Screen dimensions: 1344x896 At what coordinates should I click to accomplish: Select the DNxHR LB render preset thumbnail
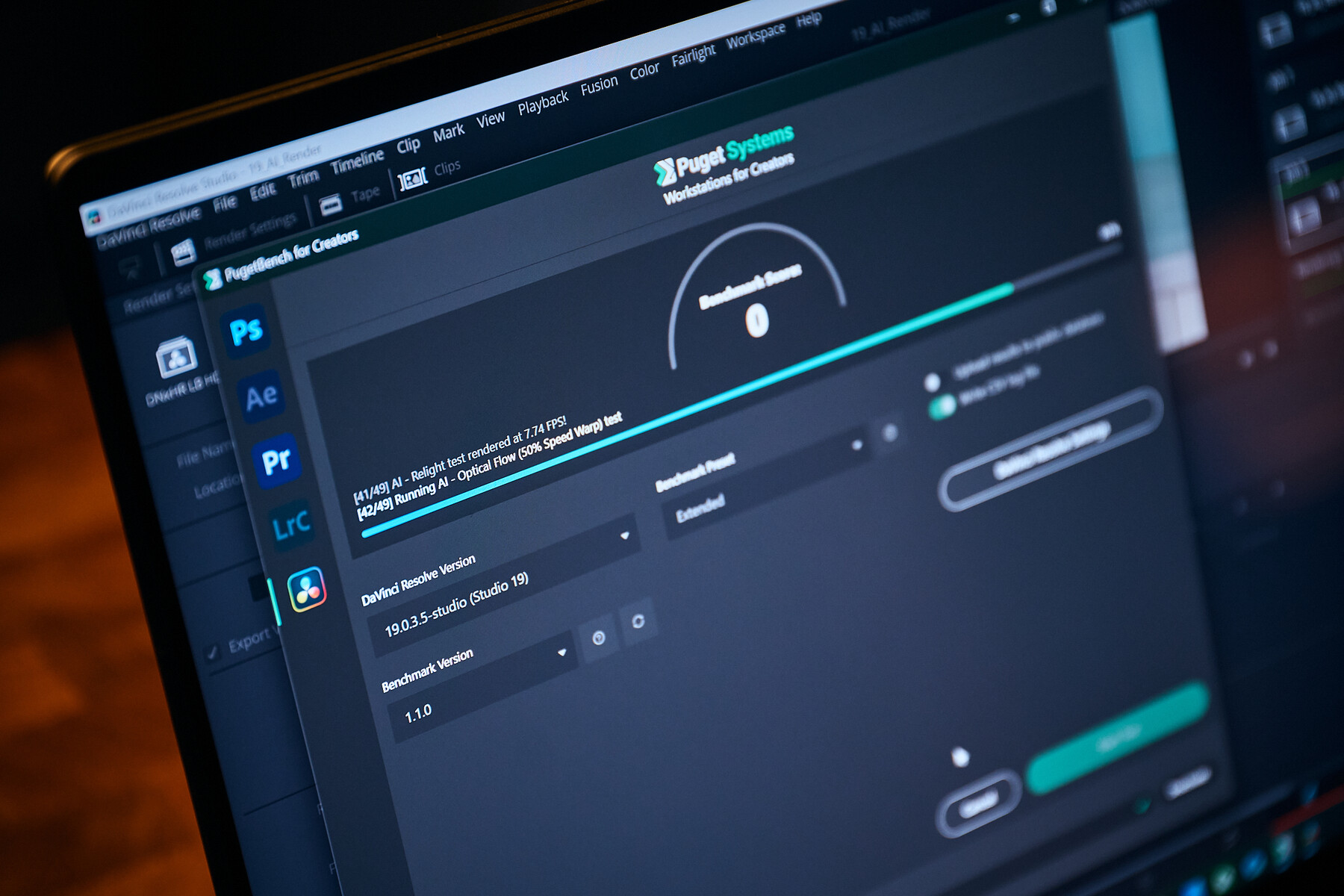point(176,357)
